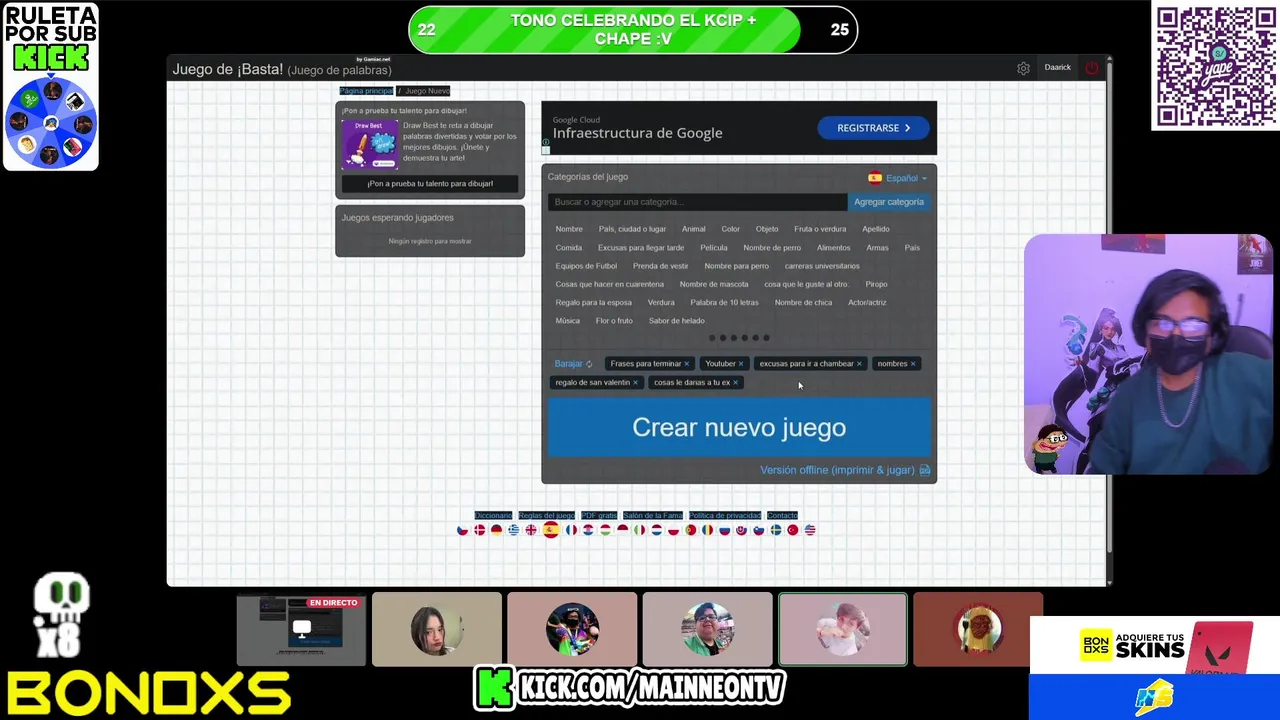Choose the Russian flag icon
Screen dimensions: 1280x720
point(725,530)
